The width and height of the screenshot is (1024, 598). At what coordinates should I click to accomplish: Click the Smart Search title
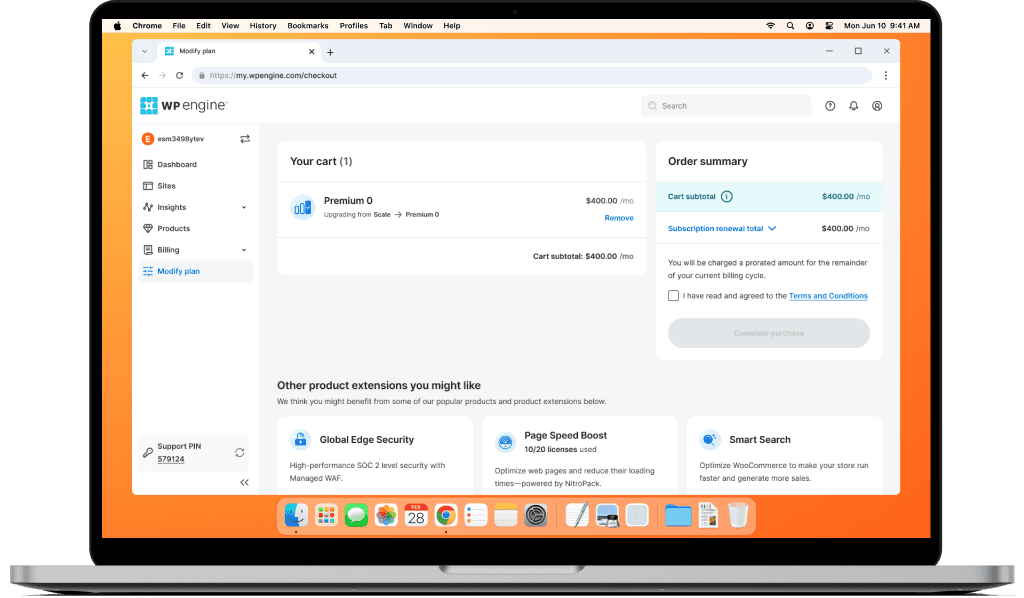(760, 439)
